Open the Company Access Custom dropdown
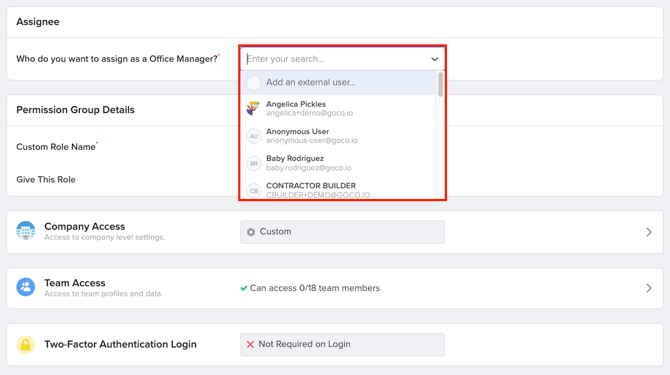Image resolution: width=670 pixels, height=375 pixels. (342, 232)
